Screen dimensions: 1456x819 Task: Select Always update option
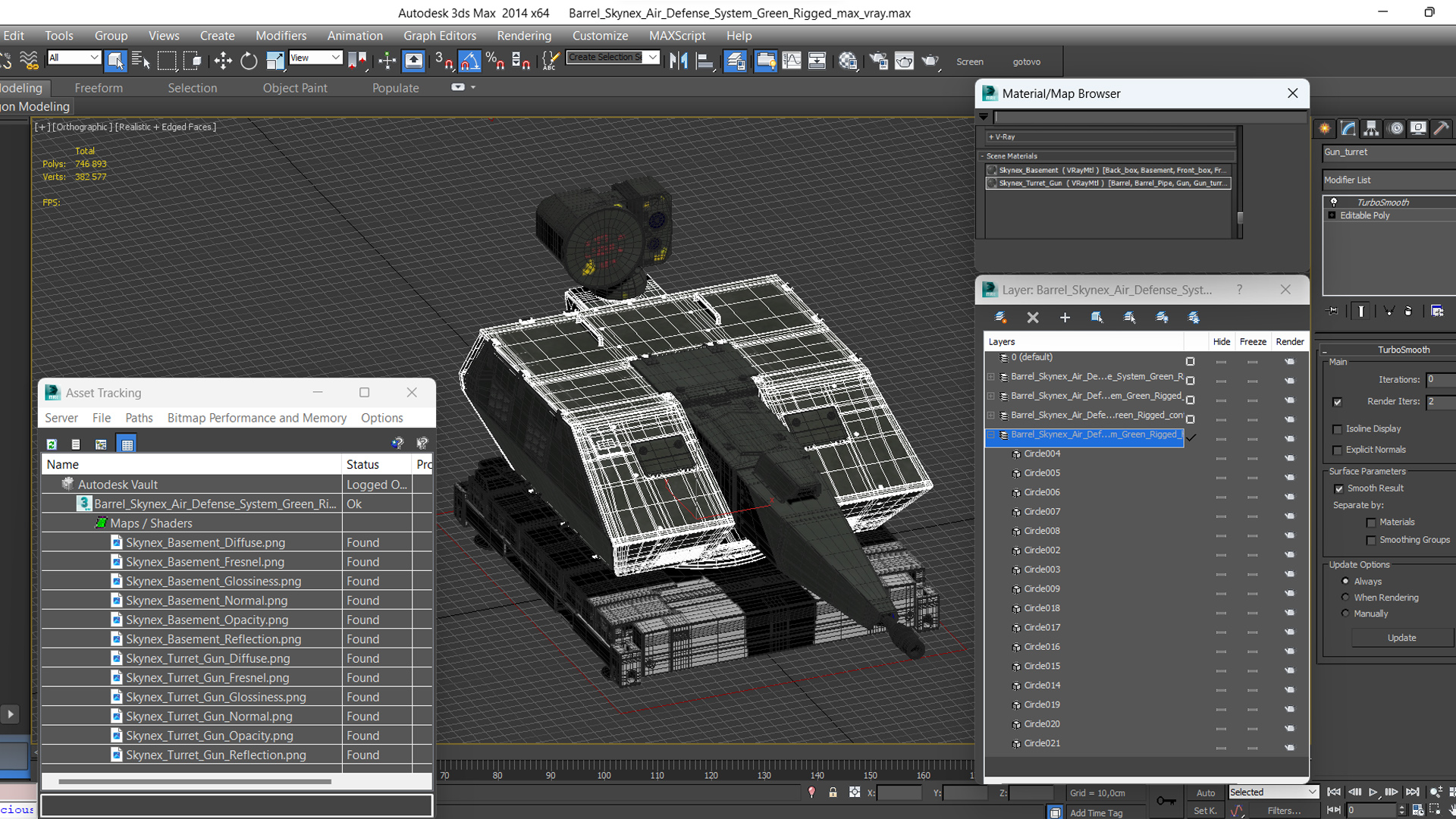[x=1345, y=582]
